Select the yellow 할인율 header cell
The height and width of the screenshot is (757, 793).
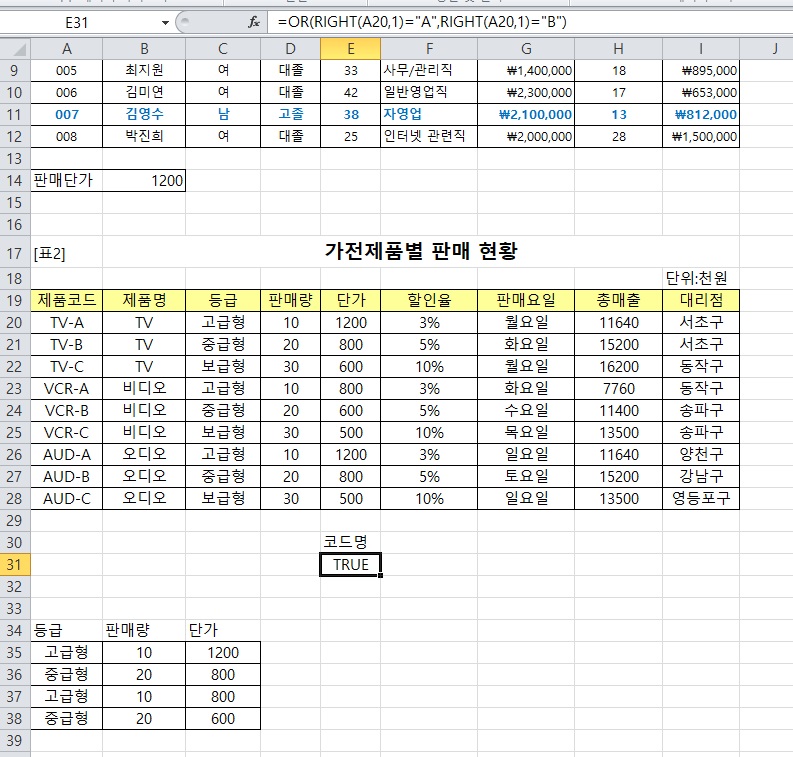[x=429, y=300]
